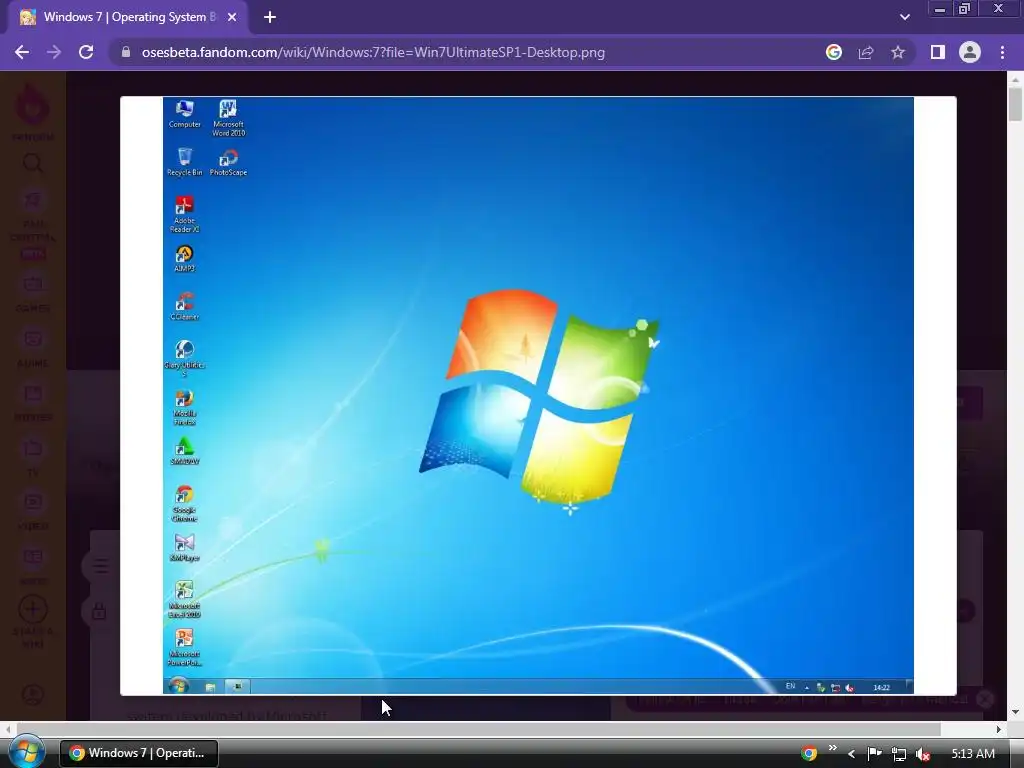Click the scroll-up arrow of the vertical scrollbar
This screenshot has width=1024, height=768.
pyautogui.click(x=1015, y=79)
